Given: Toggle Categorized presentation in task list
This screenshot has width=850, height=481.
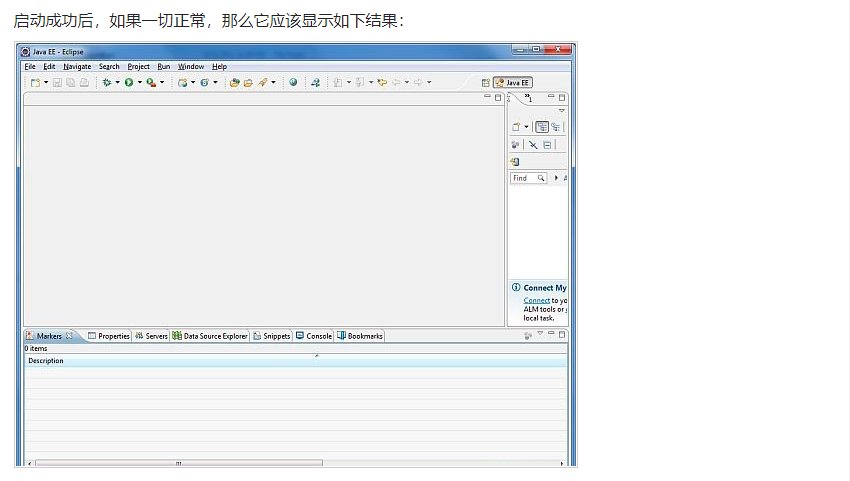Looking at the screenshot, I should (x=542, y=127).
